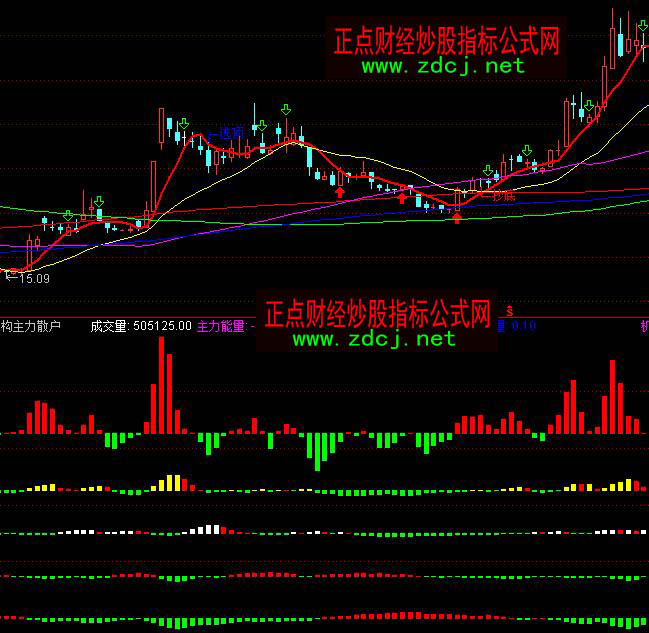Click the deepest green bar in indicator

coord(319,451)
